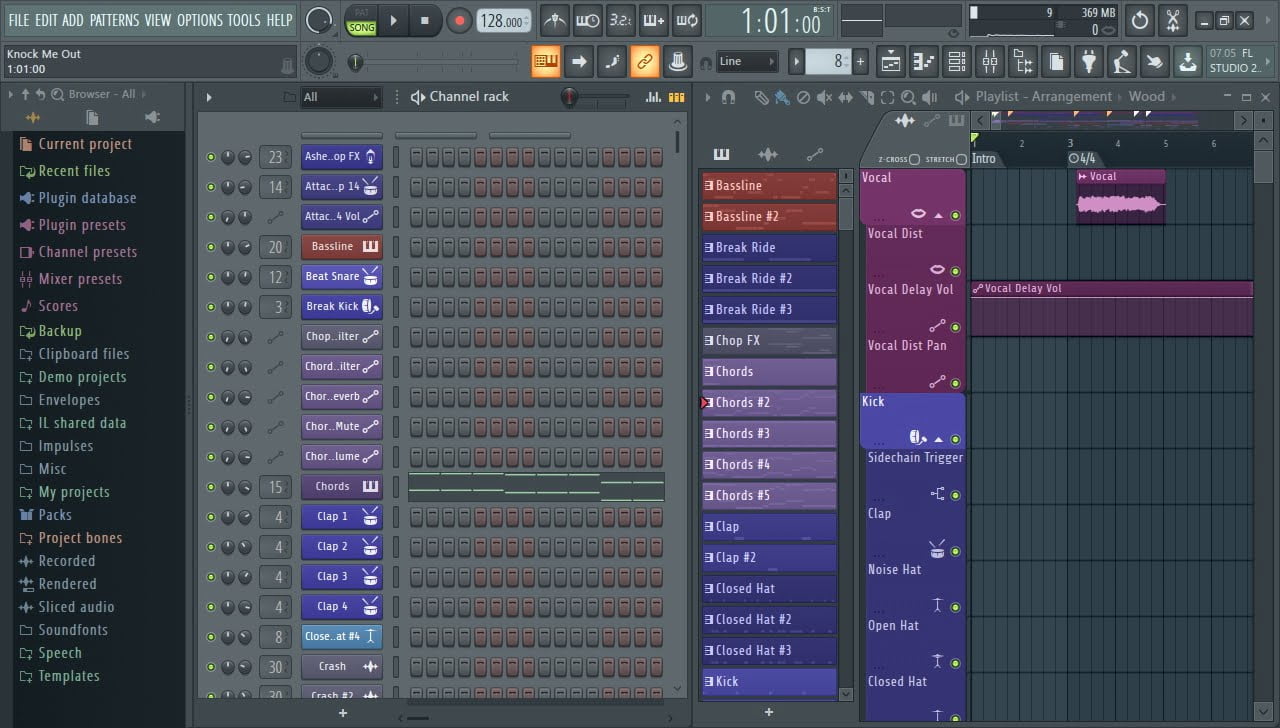Select Chop FX pattern in picker
This screenshot has width=1280, height=728.
click(769, 340)
